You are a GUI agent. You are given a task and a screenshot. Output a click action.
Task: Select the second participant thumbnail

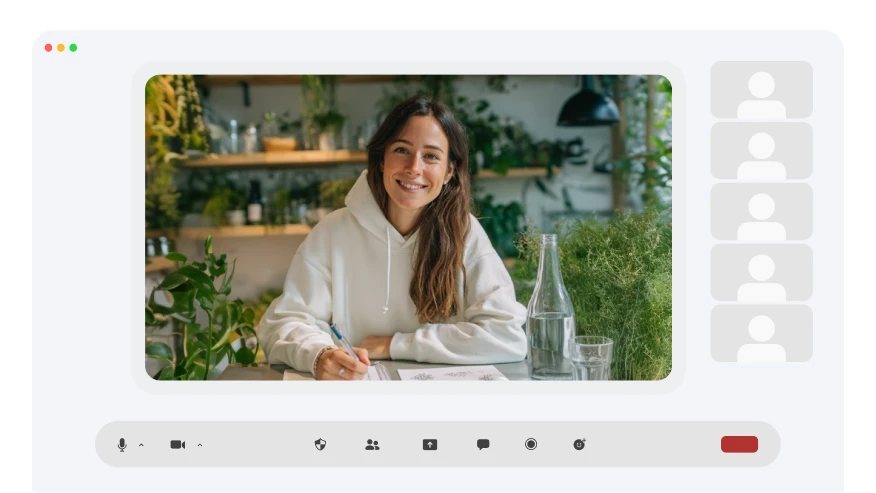click(761, 151)
